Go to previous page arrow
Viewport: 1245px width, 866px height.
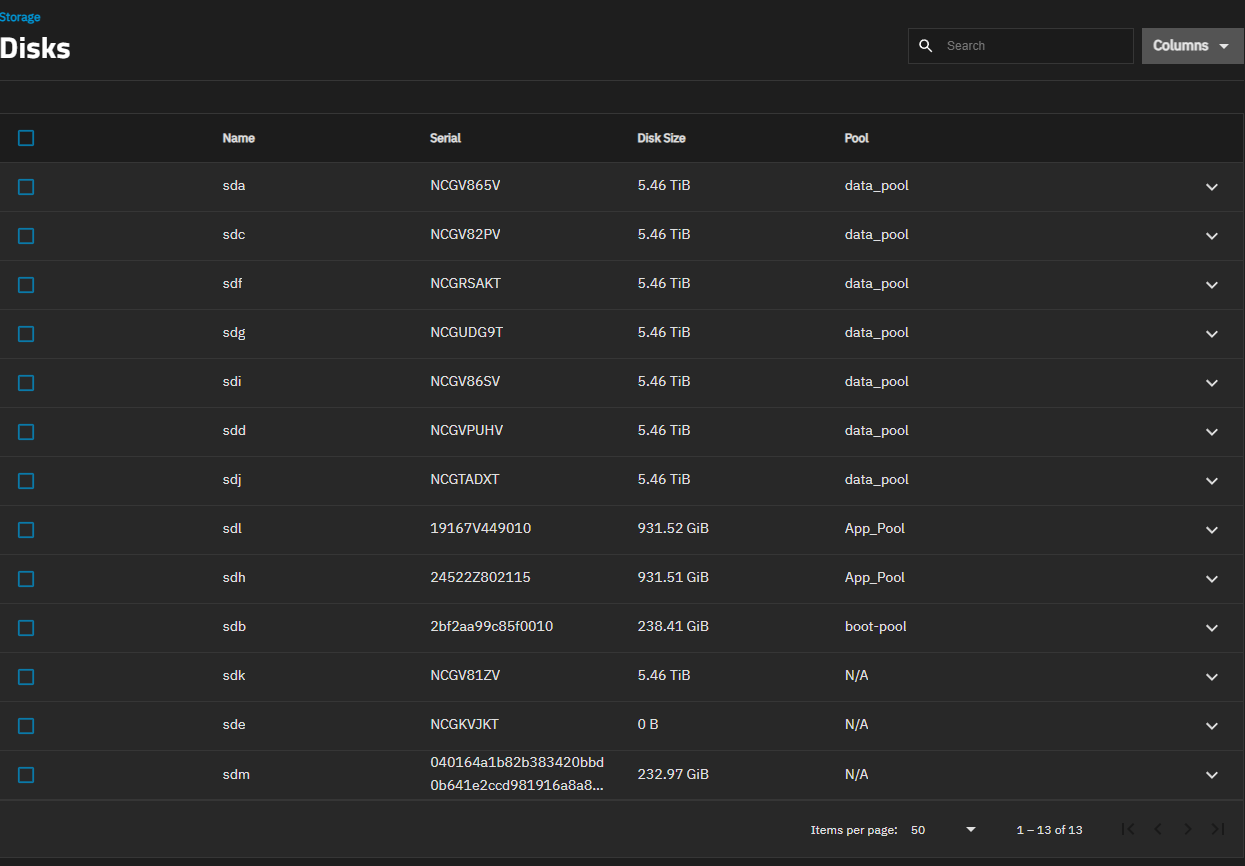coord(1158,829)
